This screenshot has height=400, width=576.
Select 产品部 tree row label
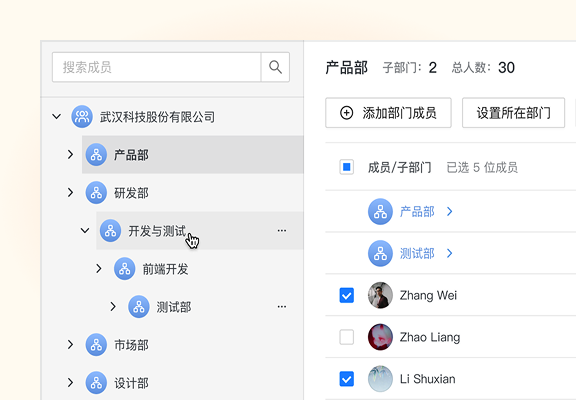(131, 155)
